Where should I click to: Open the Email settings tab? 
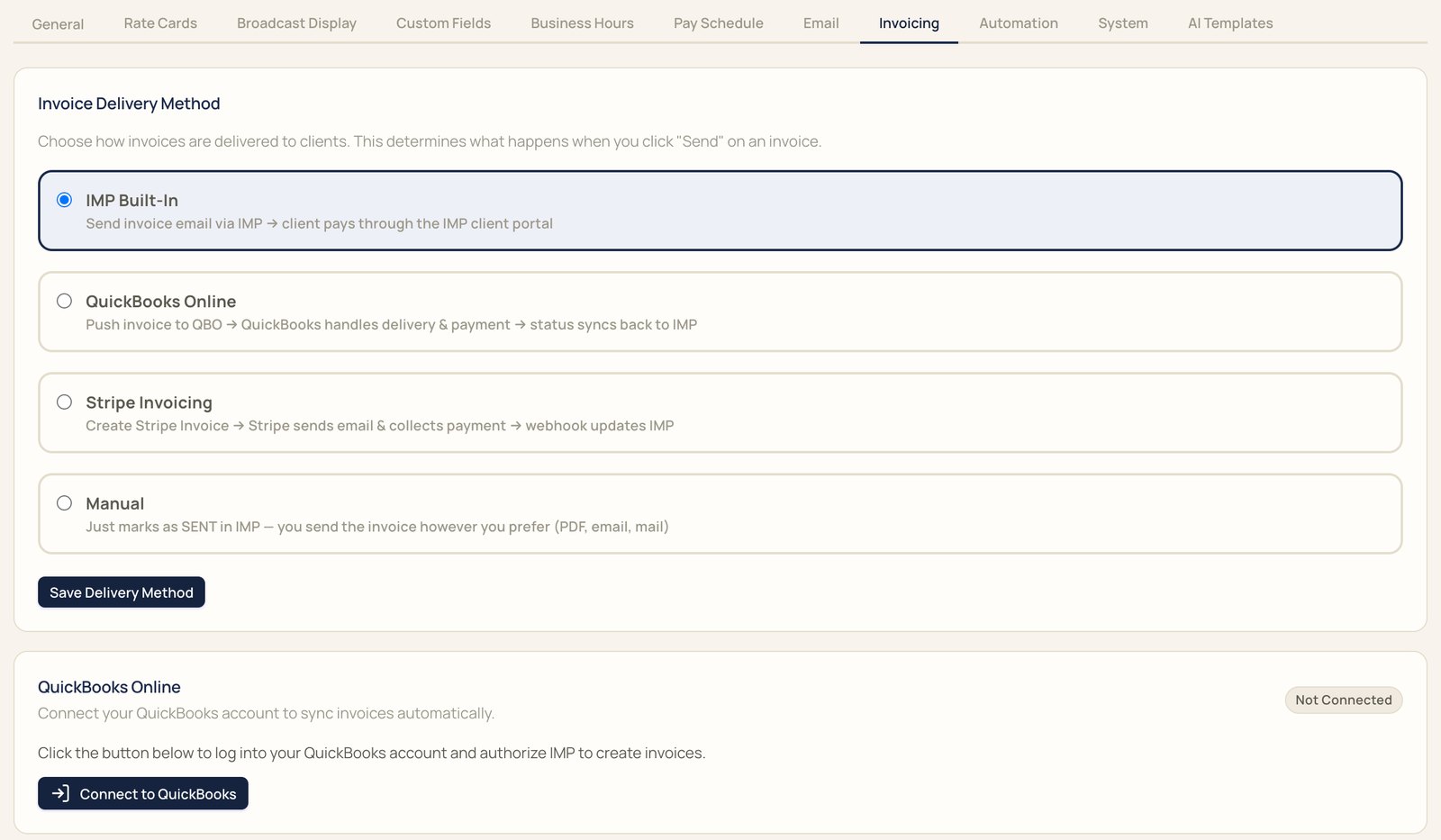820,23
